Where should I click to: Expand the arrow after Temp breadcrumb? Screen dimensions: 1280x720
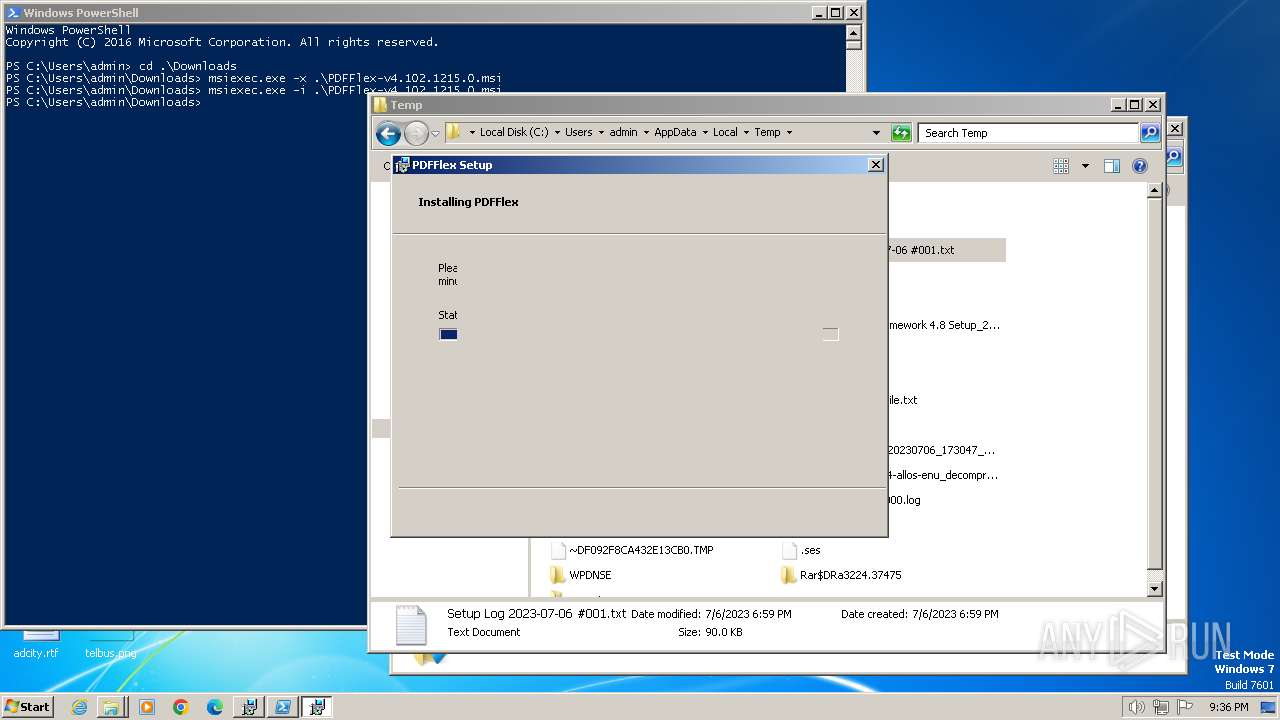pos(789,132)
